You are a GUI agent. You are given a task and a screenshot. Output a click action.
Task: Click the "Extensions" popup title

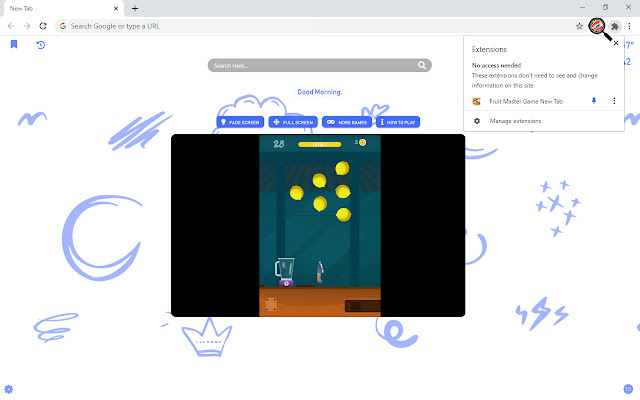[x=489, y=49]
